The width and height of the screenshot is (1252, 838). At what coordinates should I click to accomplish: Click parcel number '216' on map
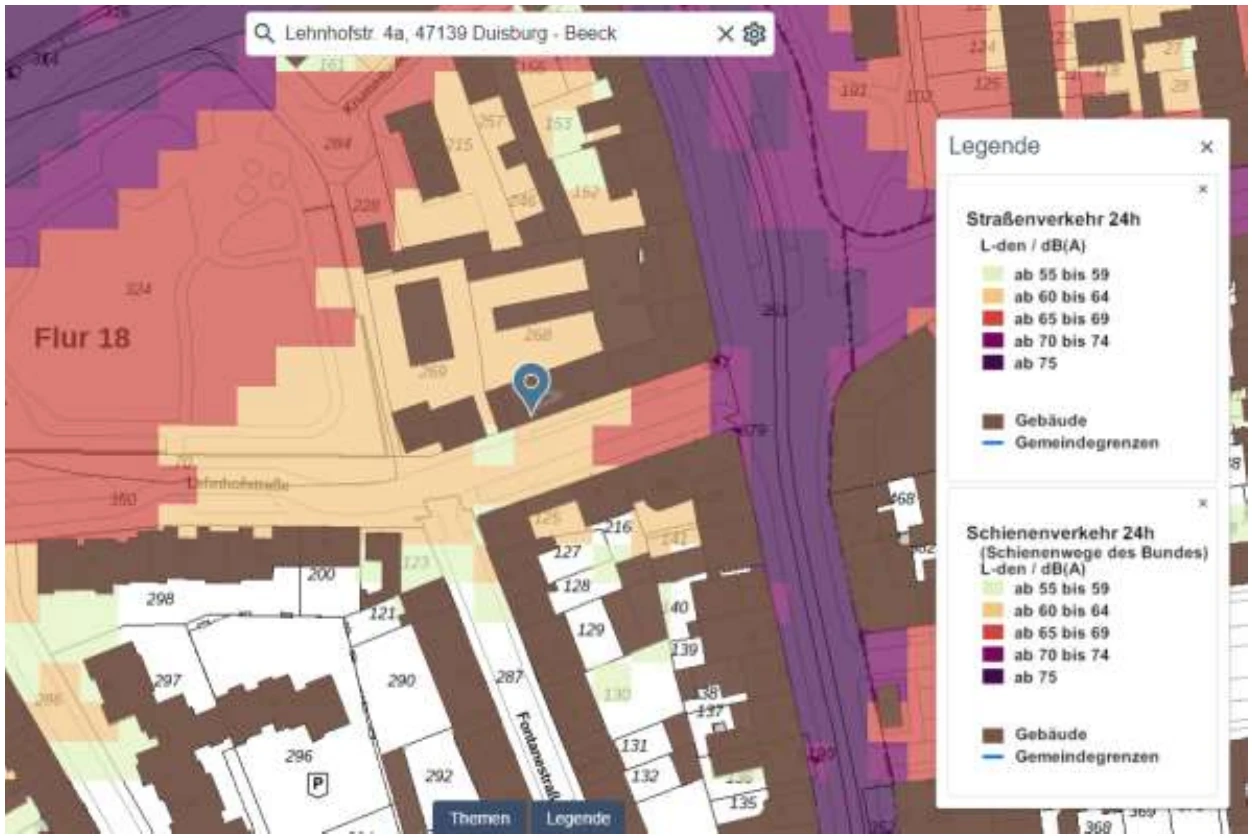point(619,527)
